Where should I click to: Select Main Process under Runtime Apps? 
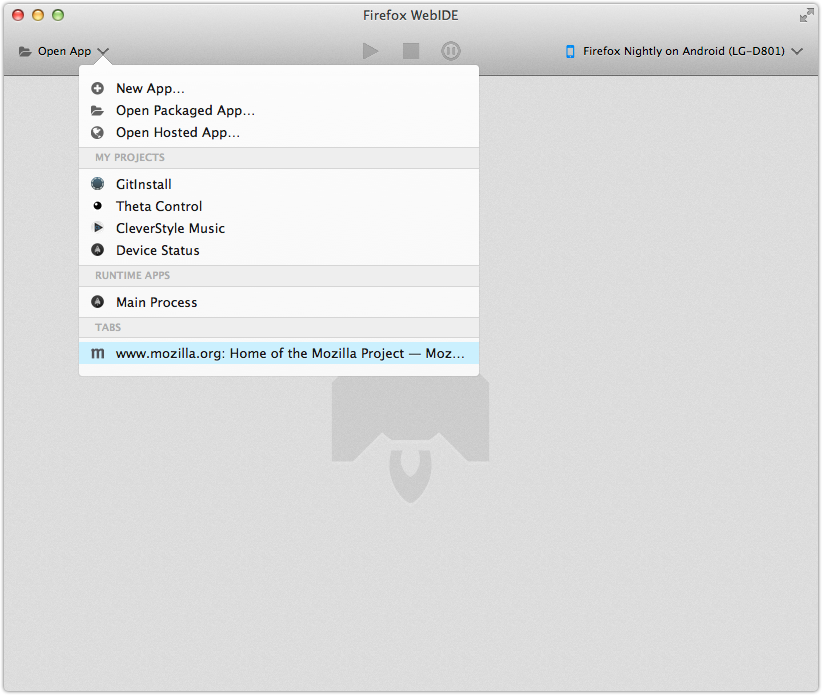coord(278,302)
